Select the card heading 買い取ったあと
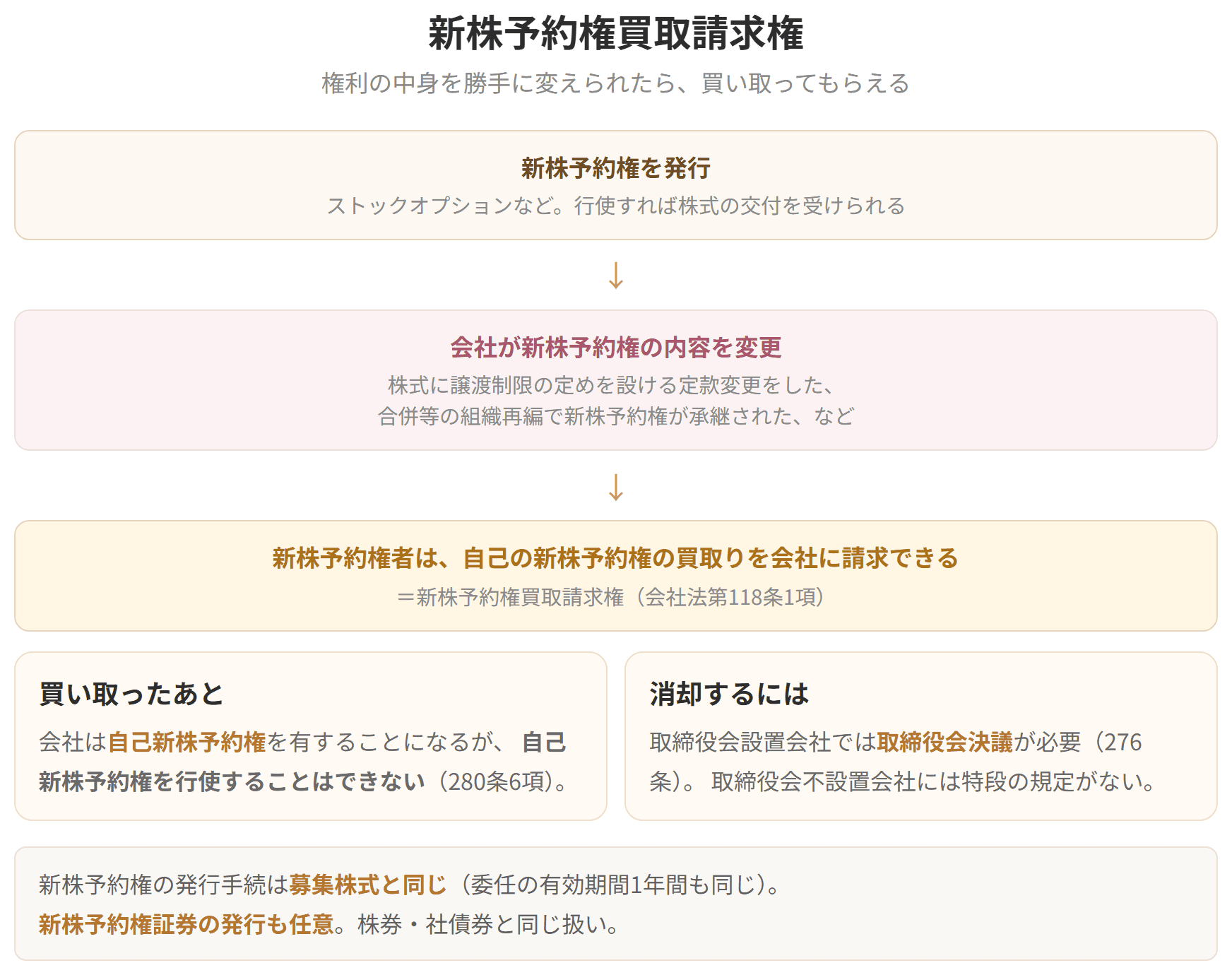The width and height of the screenshot is (1232, 975). [x=131, y=694]
